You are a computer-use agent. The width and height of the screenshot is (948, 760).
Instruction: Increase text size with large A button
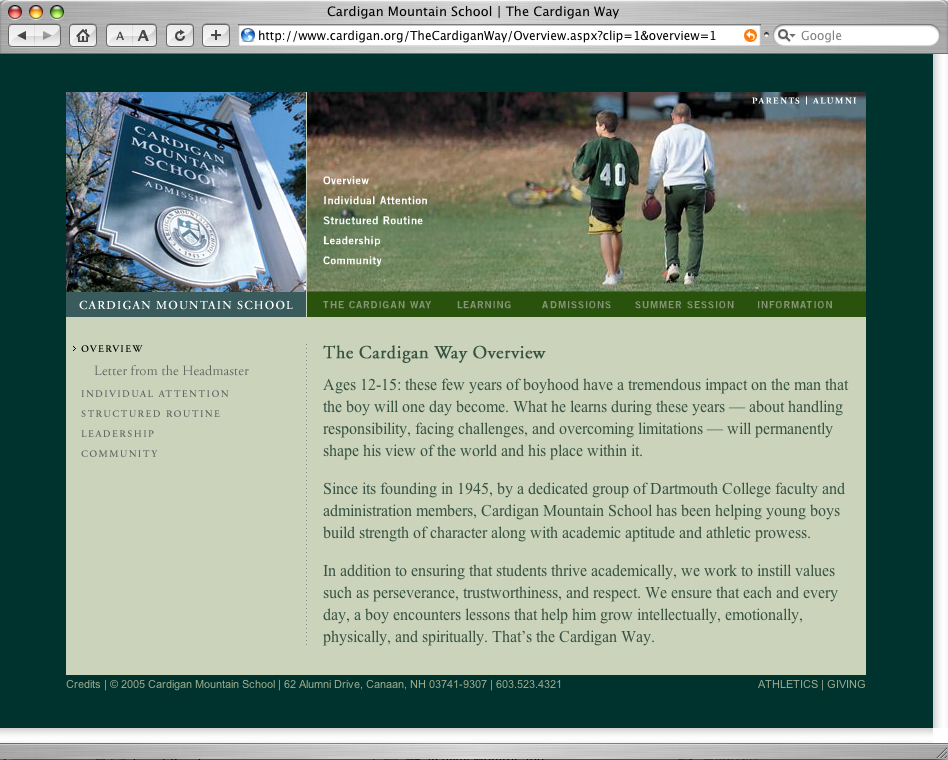(x=143, y=36)
